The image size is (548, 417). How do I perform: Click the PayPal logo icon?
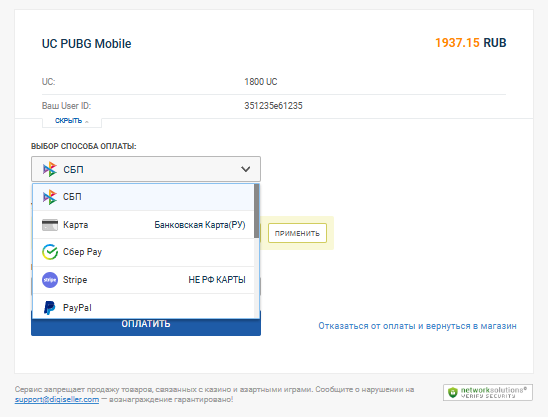tap(49, 308)
